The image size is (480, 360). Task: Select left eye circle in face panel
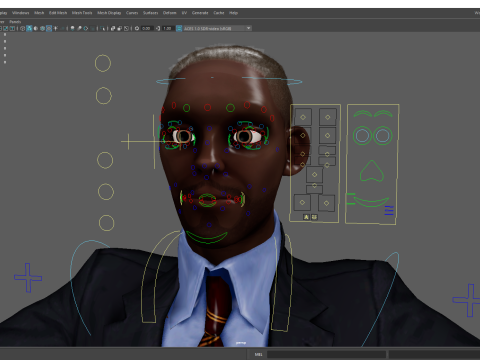[x=362, y=135]
